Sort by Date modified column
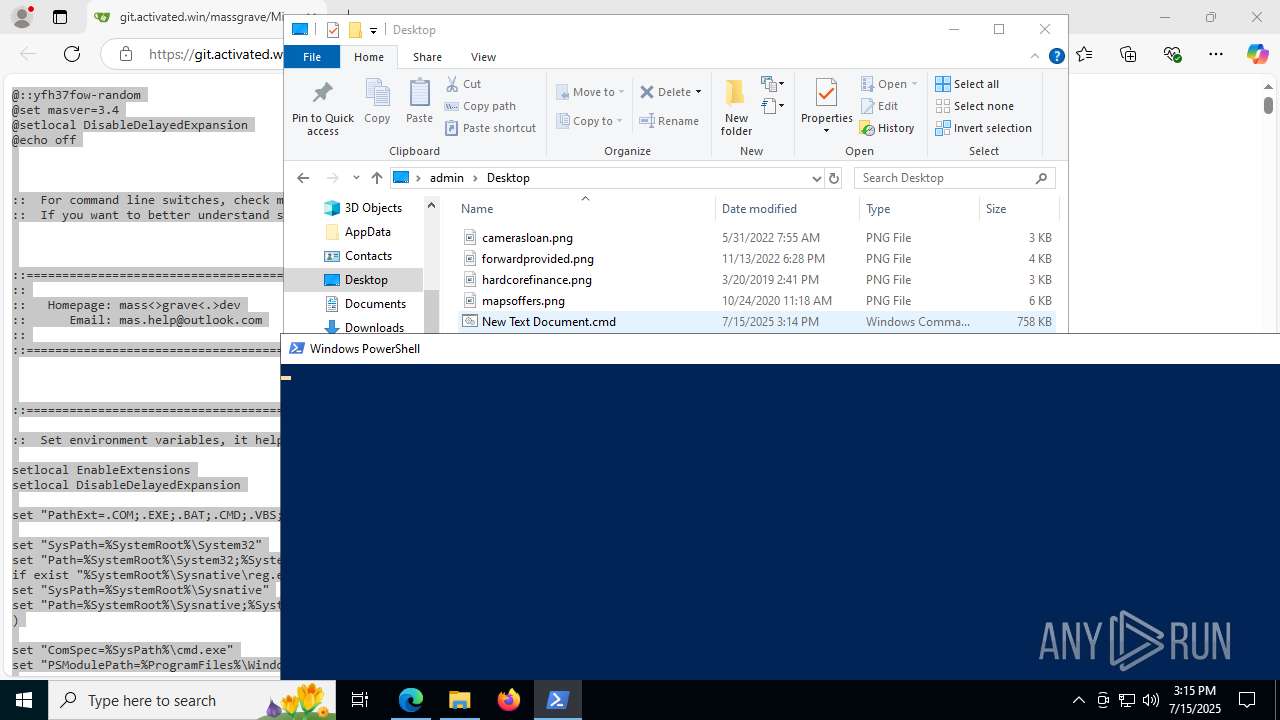Screen dimensions: 1280x720 tap(787, 209)
